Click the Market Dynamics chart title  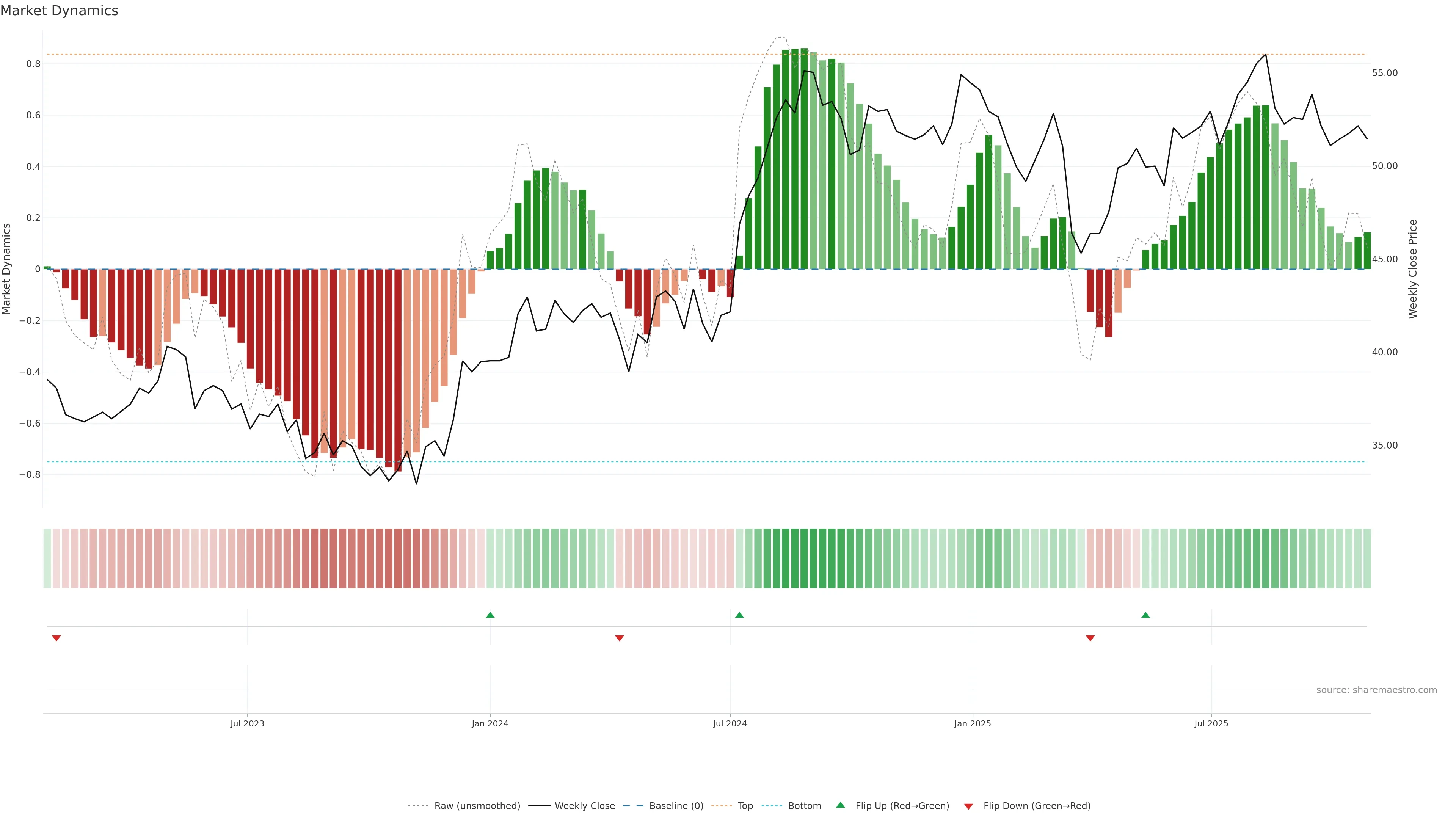(60, 11)
